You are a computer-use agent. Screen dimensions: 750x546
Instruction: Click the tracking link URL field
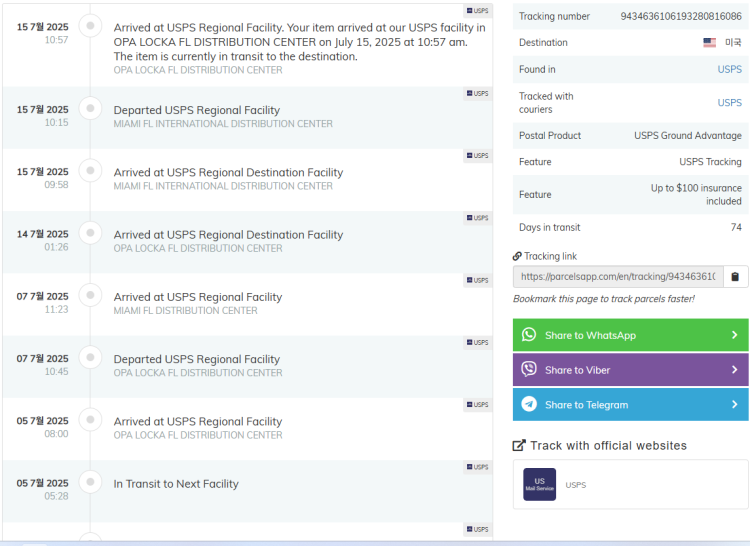tap(618, 277)
